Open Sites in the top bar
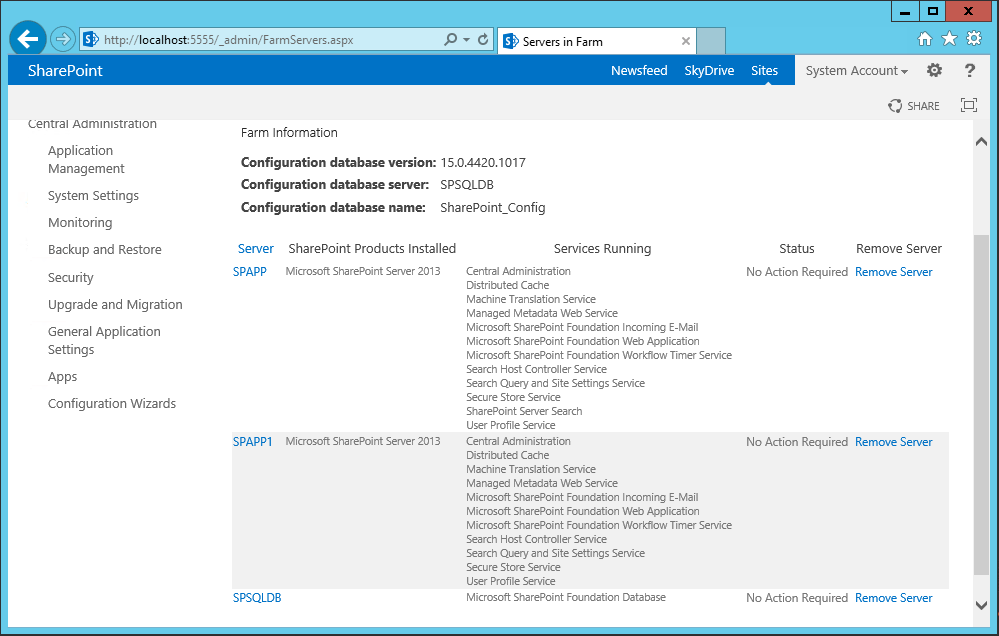The height and width of the screenshot is (636, 999). pyautogui.click(x=765, y=71)
